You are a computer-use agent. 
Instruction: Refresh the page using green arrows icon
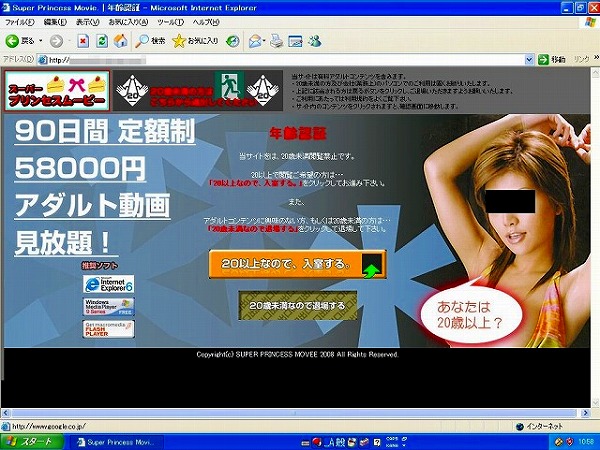coord(102,41)
